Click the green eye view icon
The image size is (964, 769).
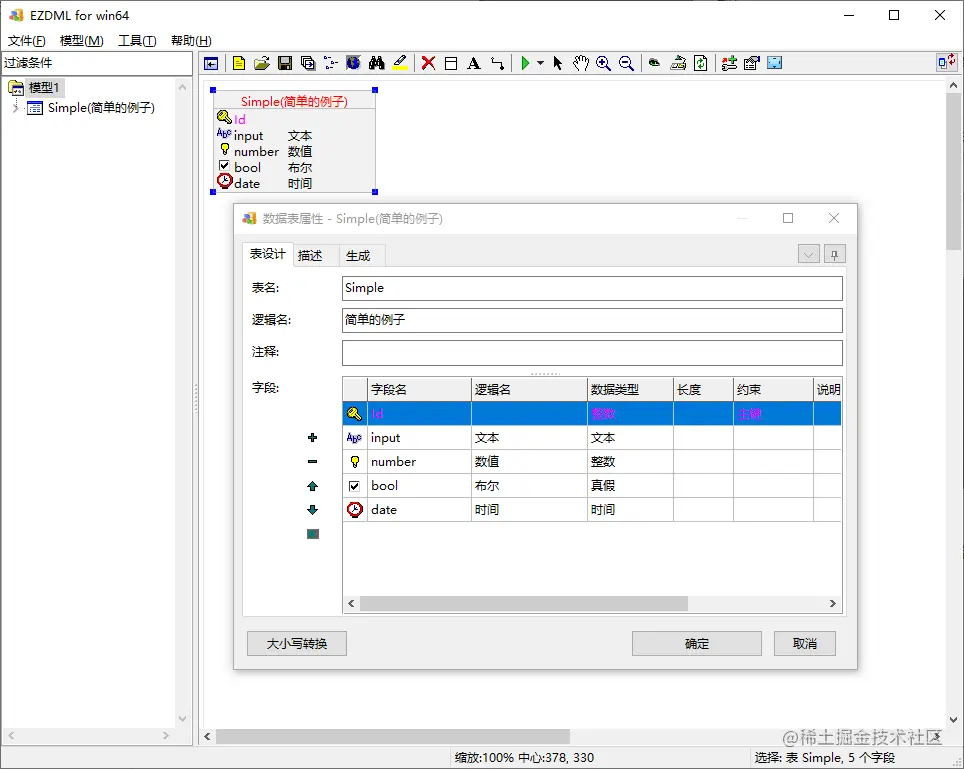pyautogui.click(x=655, y=63)
